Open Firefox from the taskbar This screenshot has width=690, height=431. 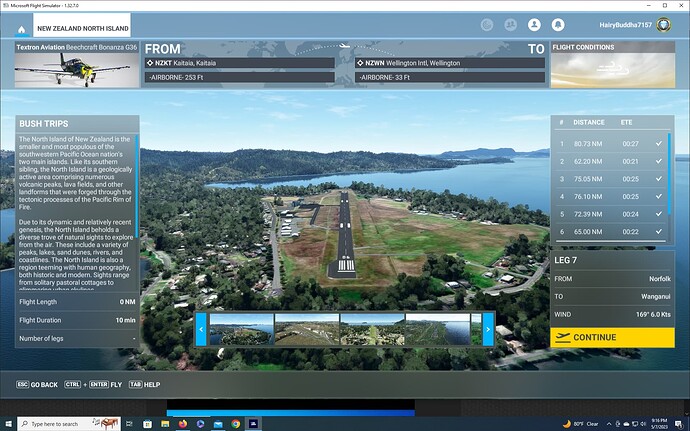pyautogui.click(x=183, y=424)
